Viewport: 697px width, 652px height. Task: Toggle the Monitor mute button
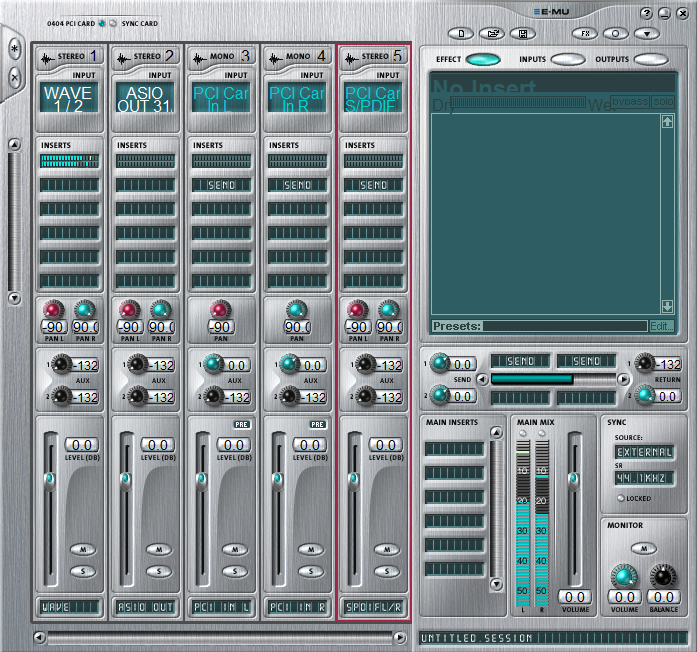coord(644,547)
